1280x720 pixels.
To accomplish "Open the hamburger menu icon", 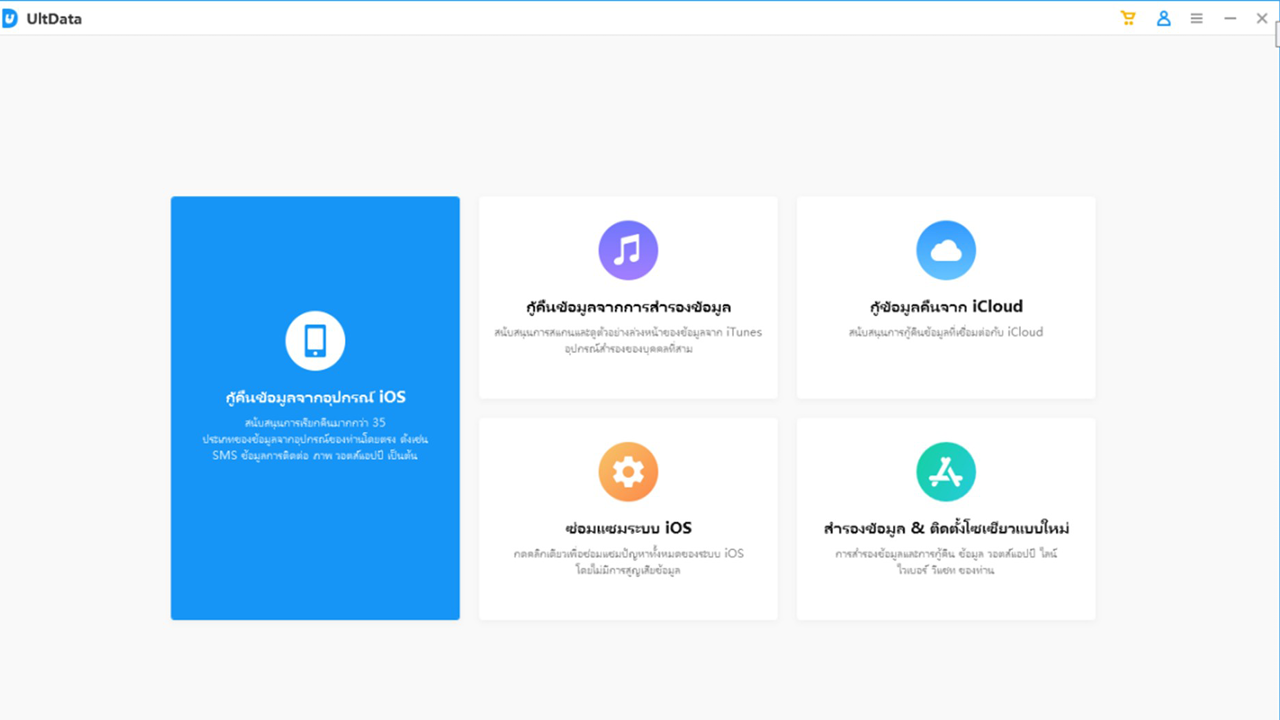I will pyautogui.click(x=1196, y=18).
